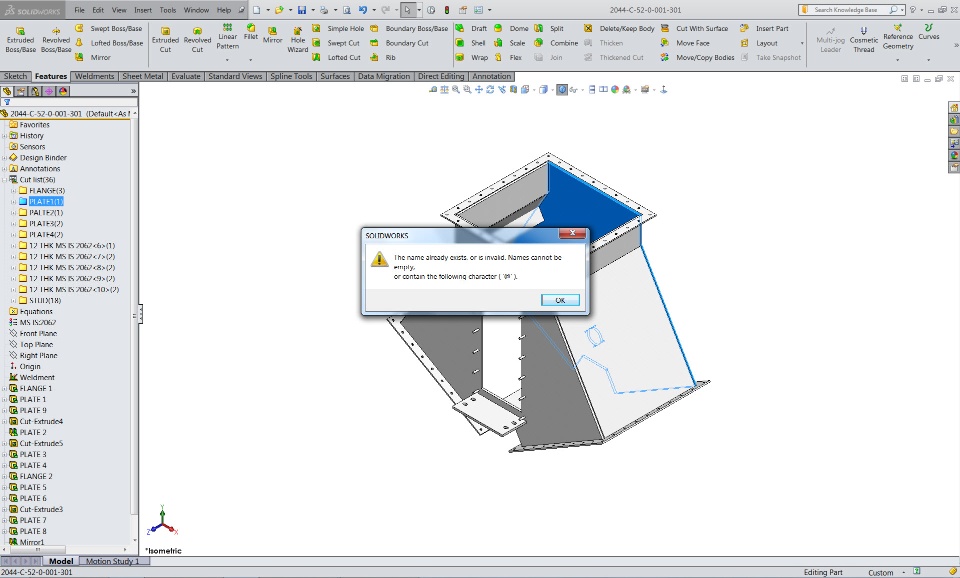Click Cut With Surface tool

[x=694, y=28]
